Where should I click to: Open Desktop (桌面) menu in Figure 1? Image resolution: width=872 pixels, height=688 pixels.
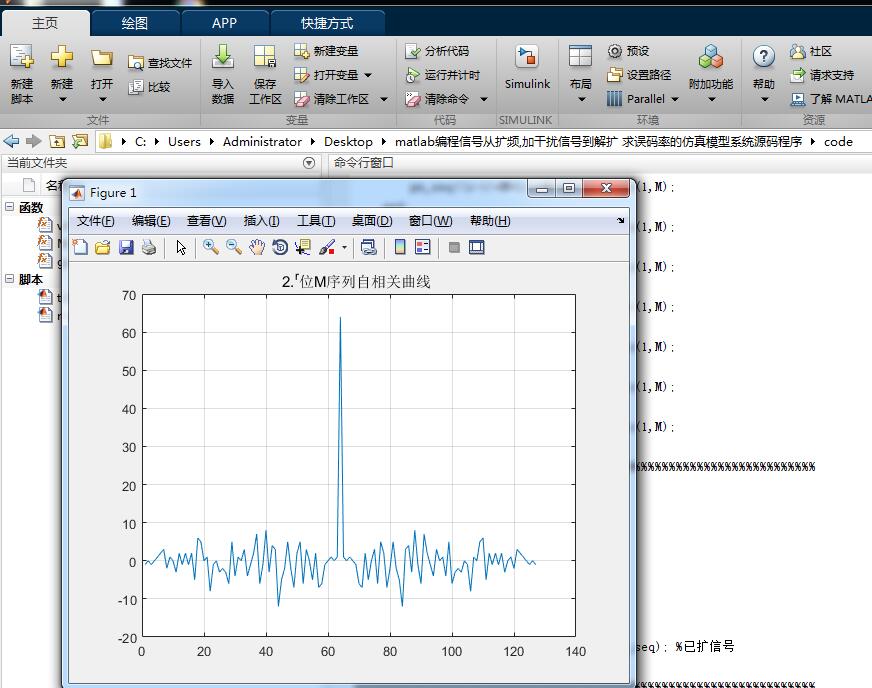pyautogui.click(x=371, y=221)
